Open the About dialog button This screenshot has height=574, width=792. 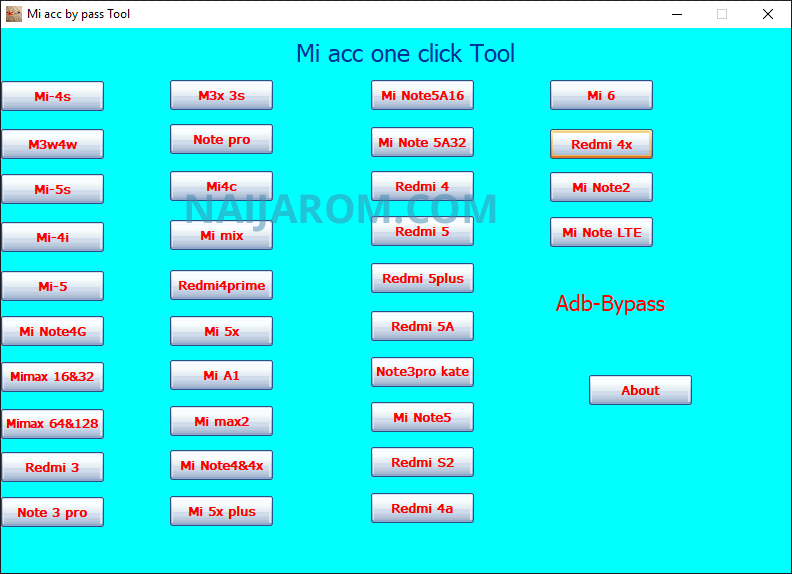pos(640,390)
